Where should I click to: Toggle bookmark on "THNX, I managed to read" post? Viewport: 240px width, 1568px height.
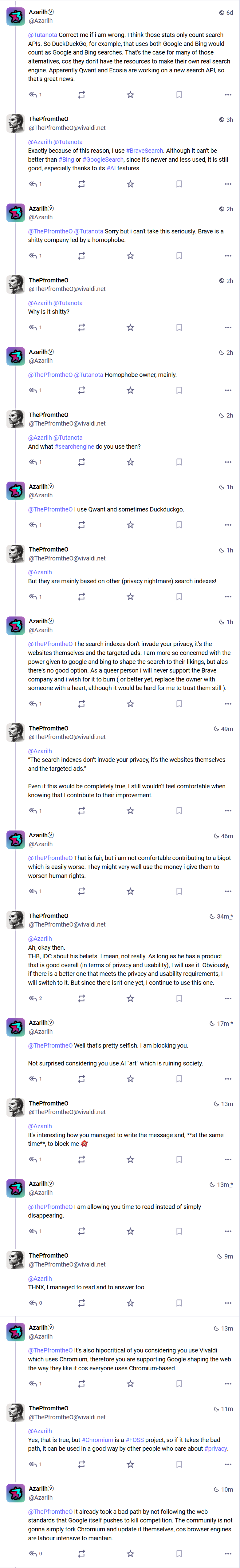tap(179, 1303)
